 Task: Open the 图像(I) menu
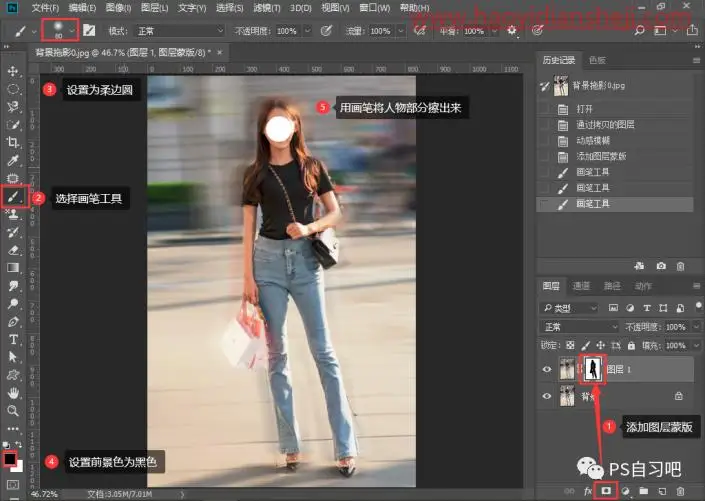click(118, 8)
